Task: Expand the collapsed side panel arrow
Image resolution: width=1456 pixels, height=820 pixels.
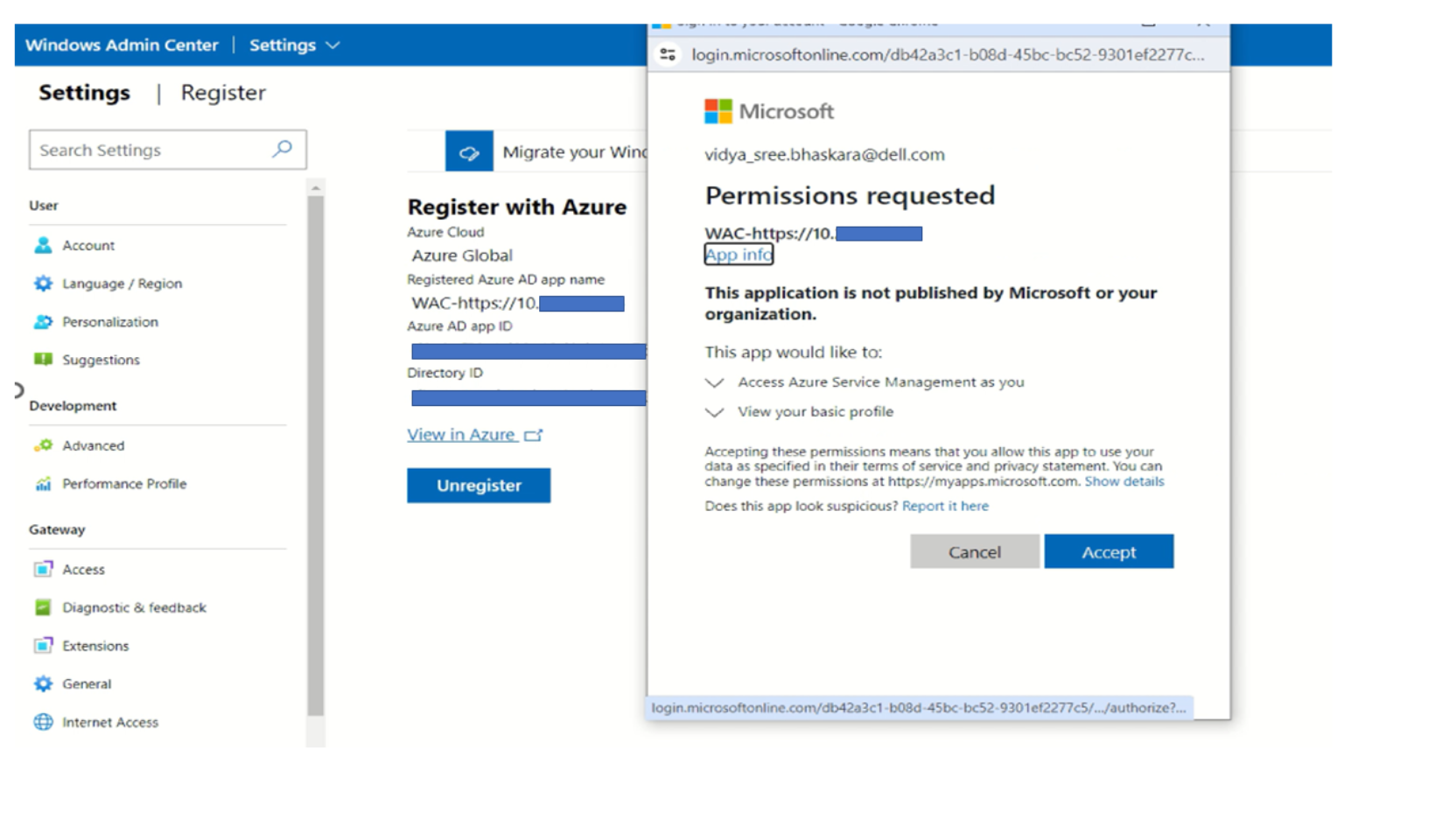Action: coord(18,390)
